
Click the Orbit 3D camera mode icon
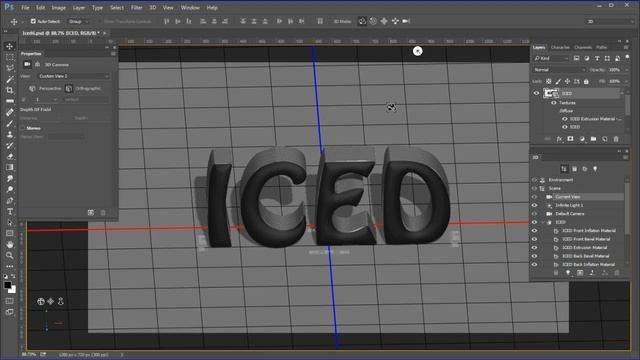click(x=362, y=21)
